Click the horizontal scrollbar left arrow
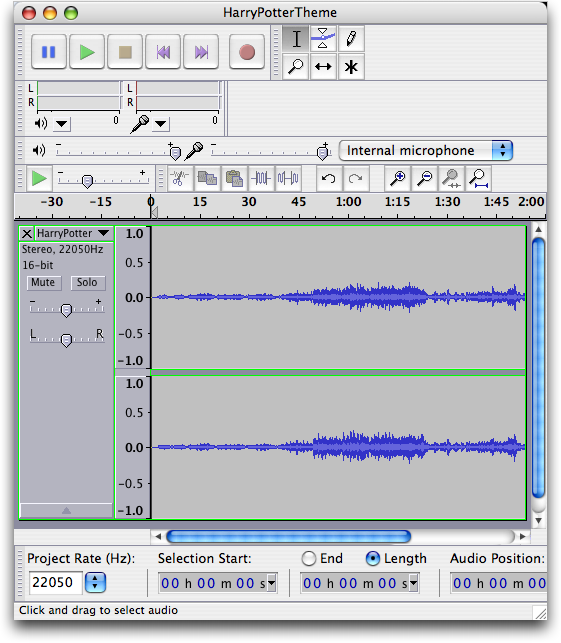 click(x=158, y=536)
